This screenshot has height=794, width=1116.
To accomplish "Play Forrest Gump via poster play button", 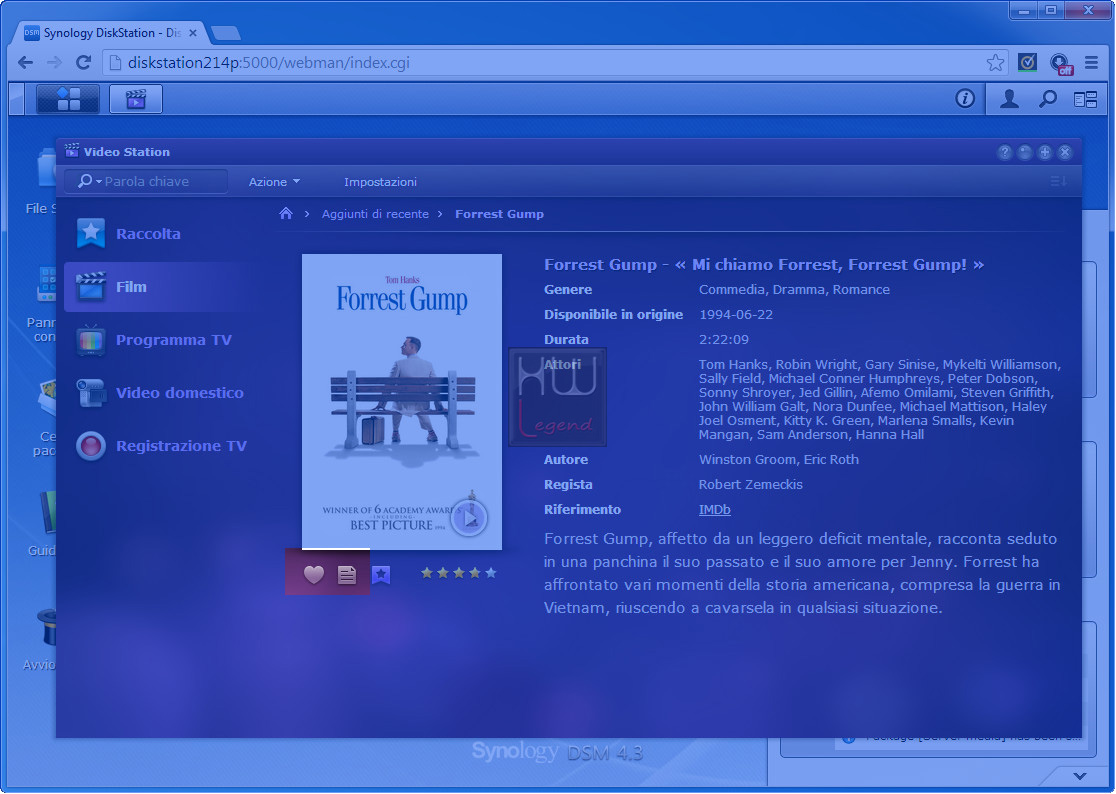I will tap(469, 517).
